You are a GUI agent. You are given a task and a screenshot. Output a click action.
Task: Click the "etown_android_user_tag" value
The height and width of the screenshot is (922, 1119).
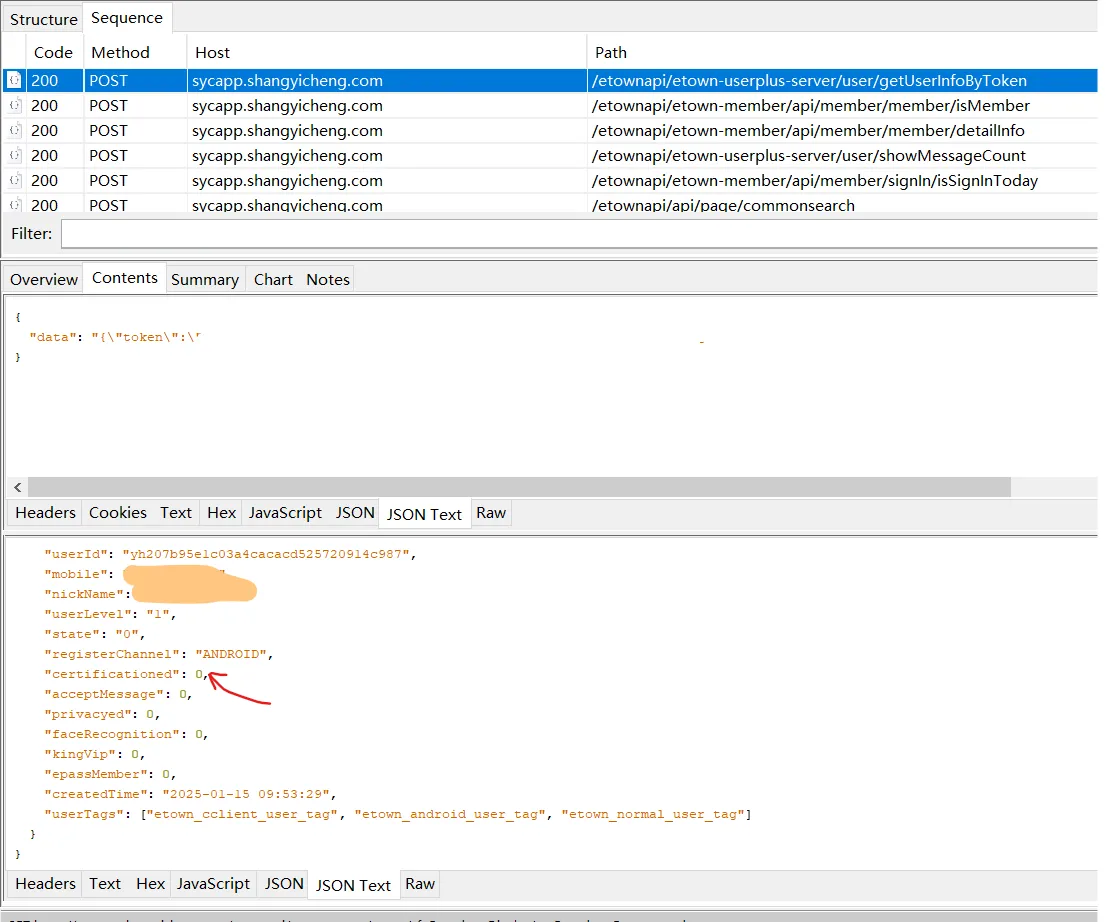450,814
